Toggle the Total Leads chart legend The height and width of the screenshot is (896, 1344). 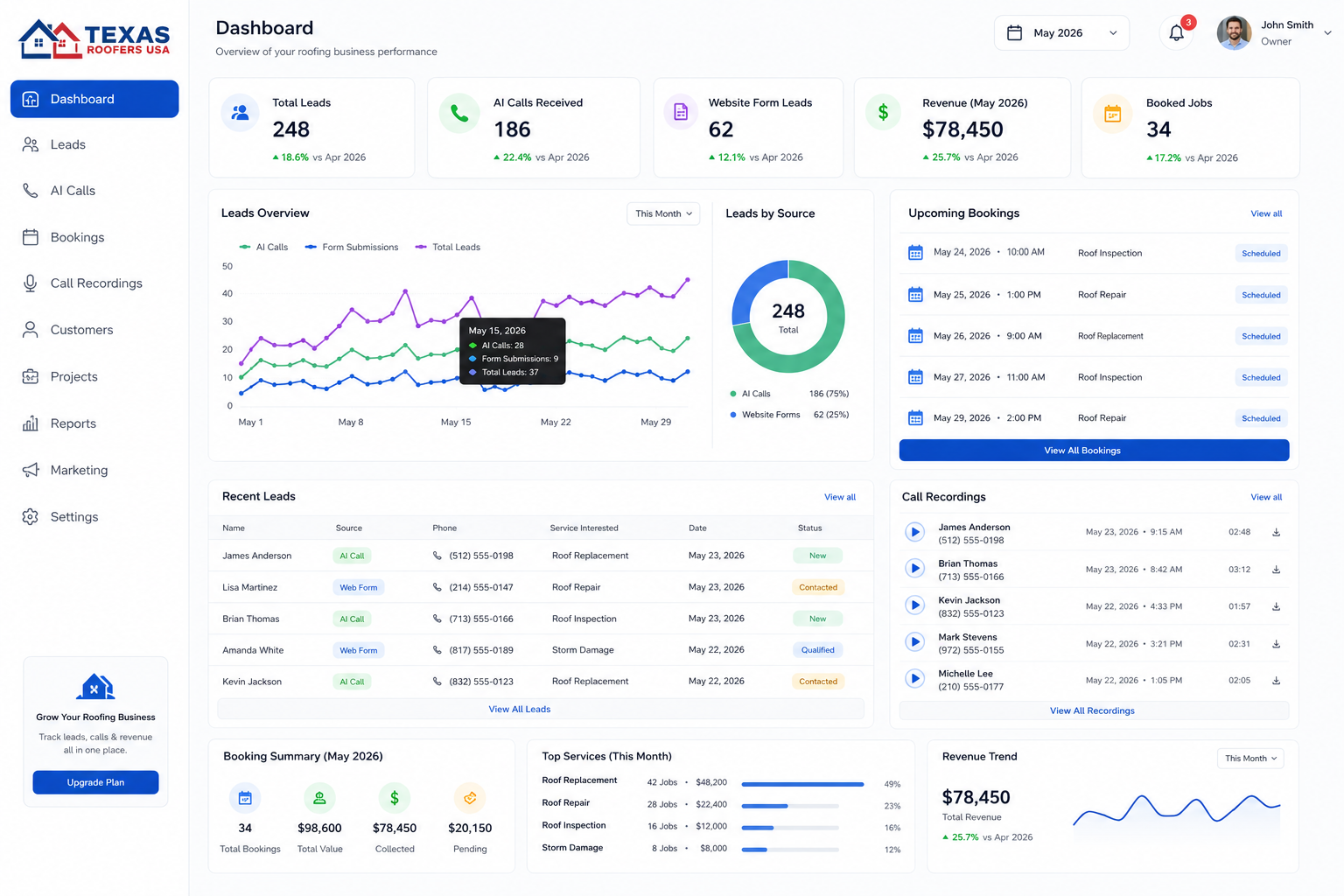(x=448, y=248)
